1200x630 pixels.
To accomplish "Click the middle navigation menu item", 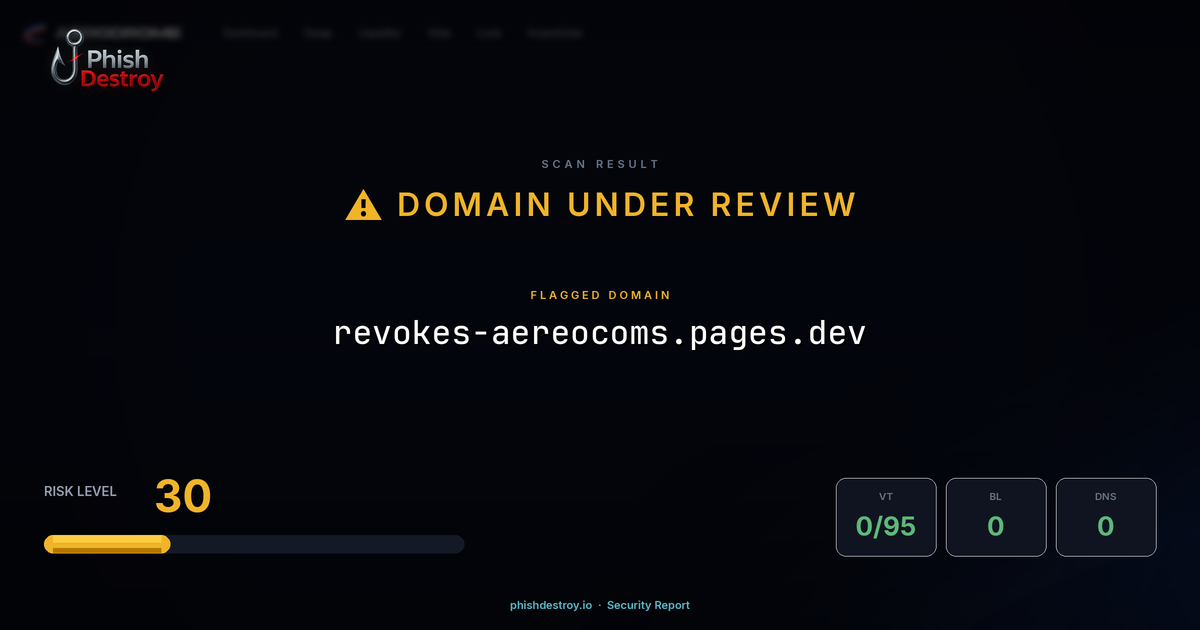I will coord(380,33).
